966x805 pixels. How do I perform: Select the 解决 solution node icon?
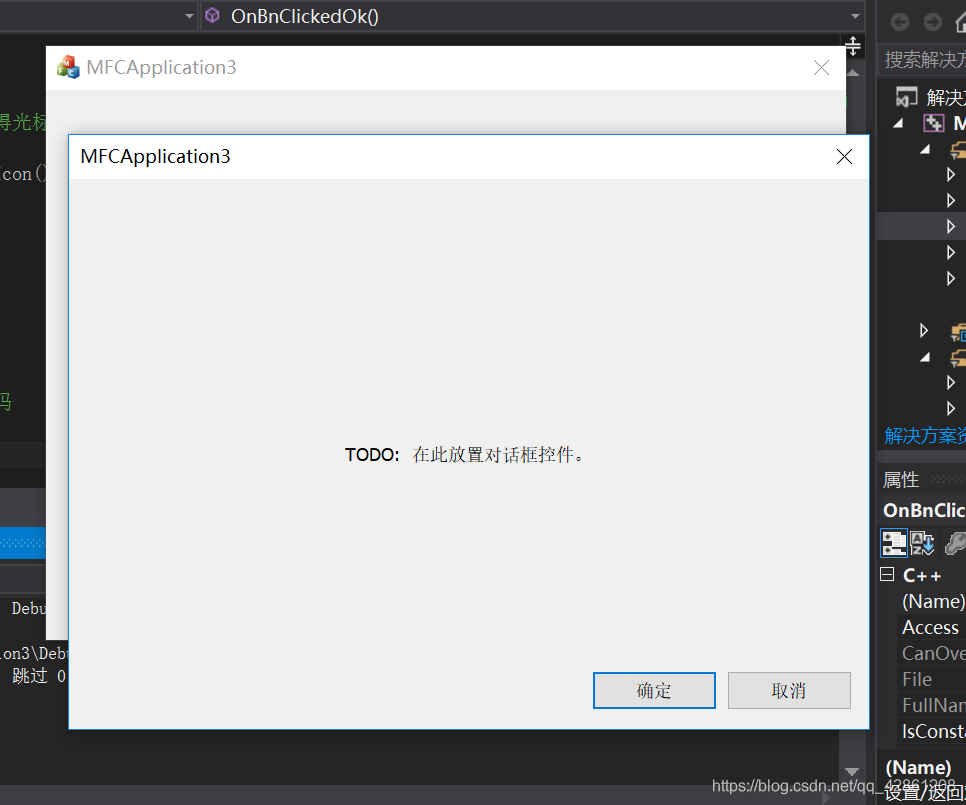pos(907,97)
